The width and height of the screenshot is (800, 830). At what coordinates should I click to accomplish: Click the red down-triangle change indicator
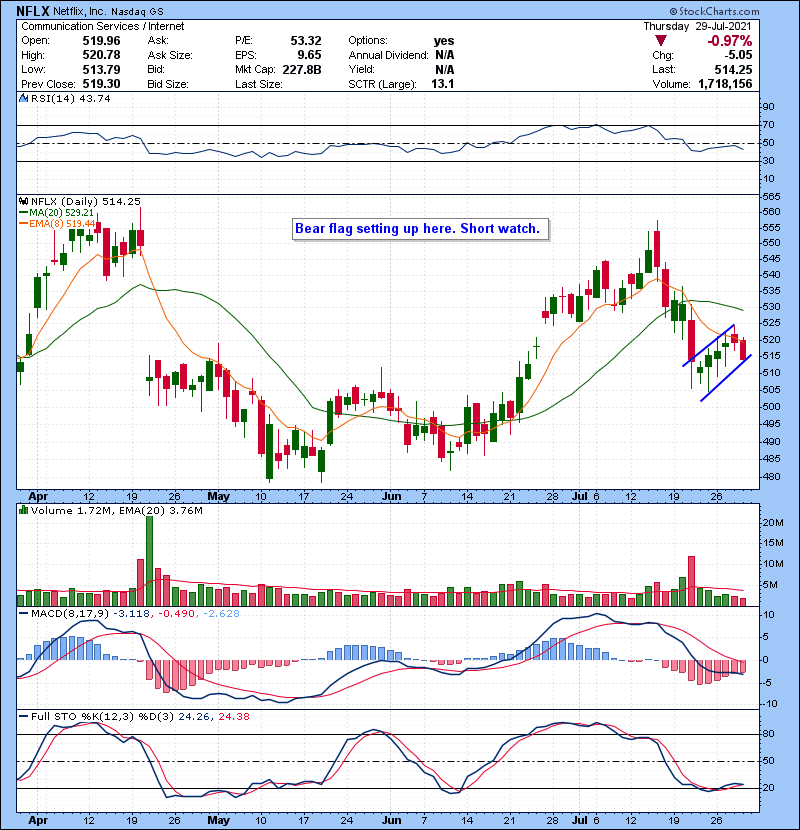pyautogui.click(x=660, y=40)
